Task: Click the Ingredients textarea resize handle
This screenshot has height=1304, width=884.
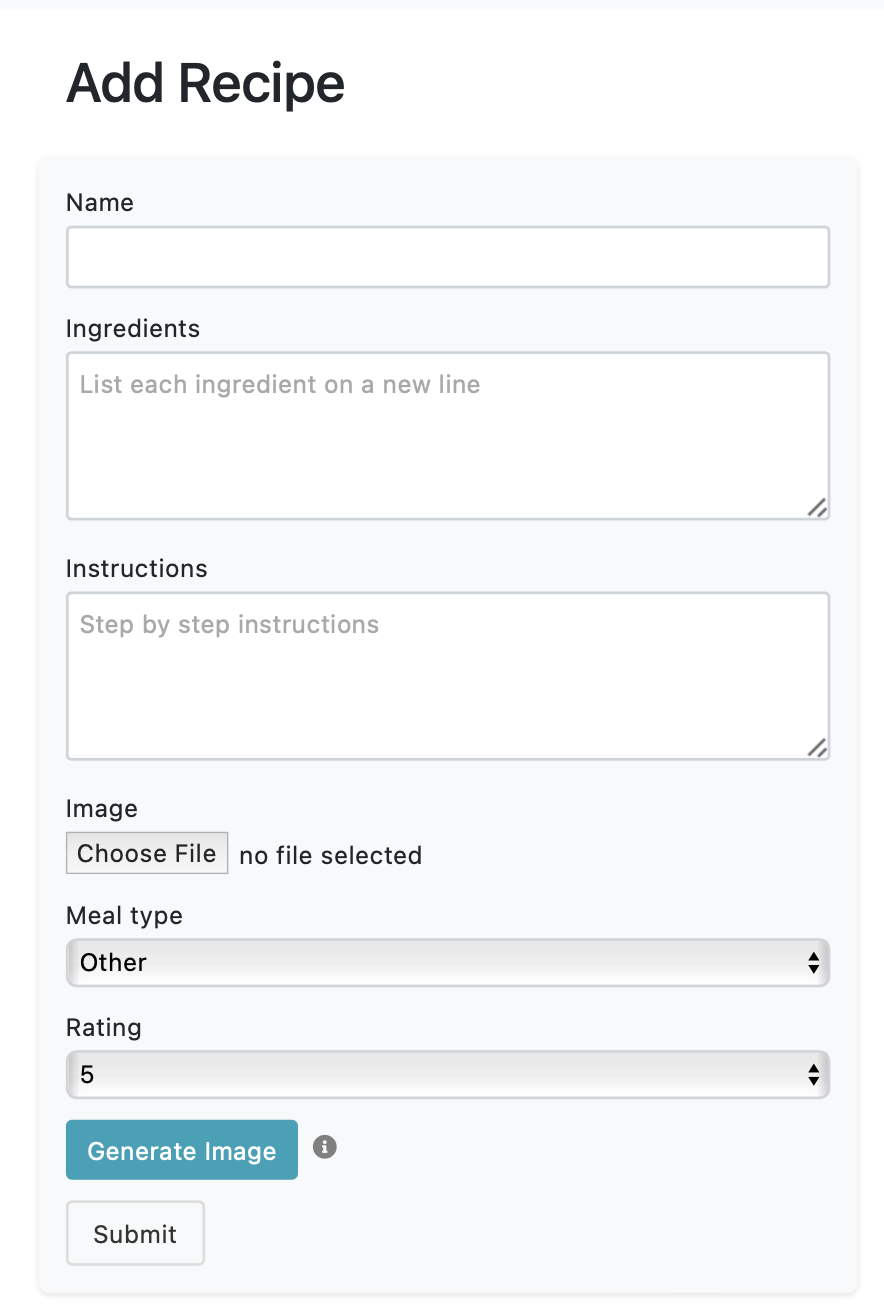Action: [817, 508]
